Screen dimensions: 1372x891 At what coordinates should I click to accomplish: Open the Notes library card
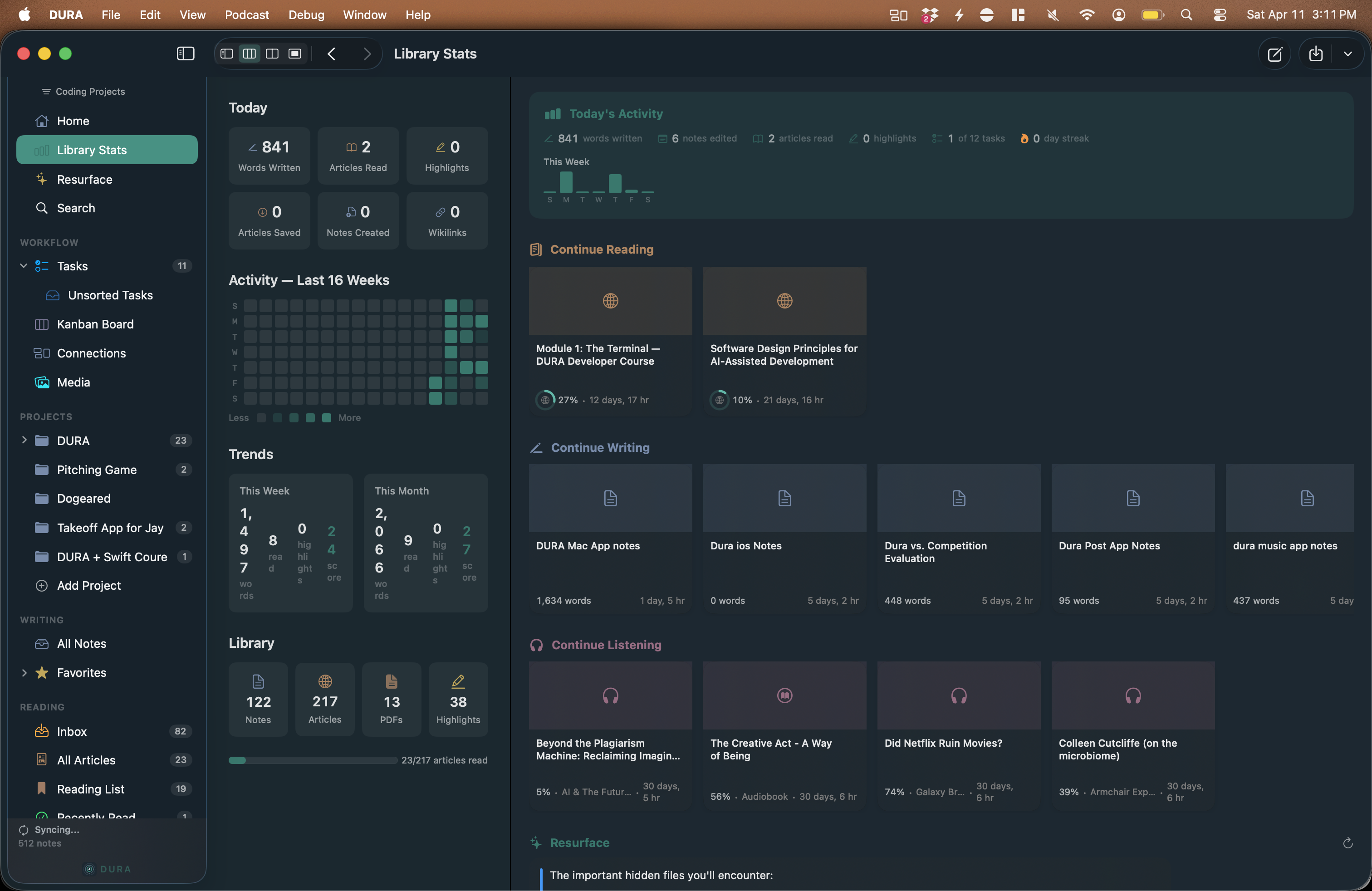click(258, 700)
